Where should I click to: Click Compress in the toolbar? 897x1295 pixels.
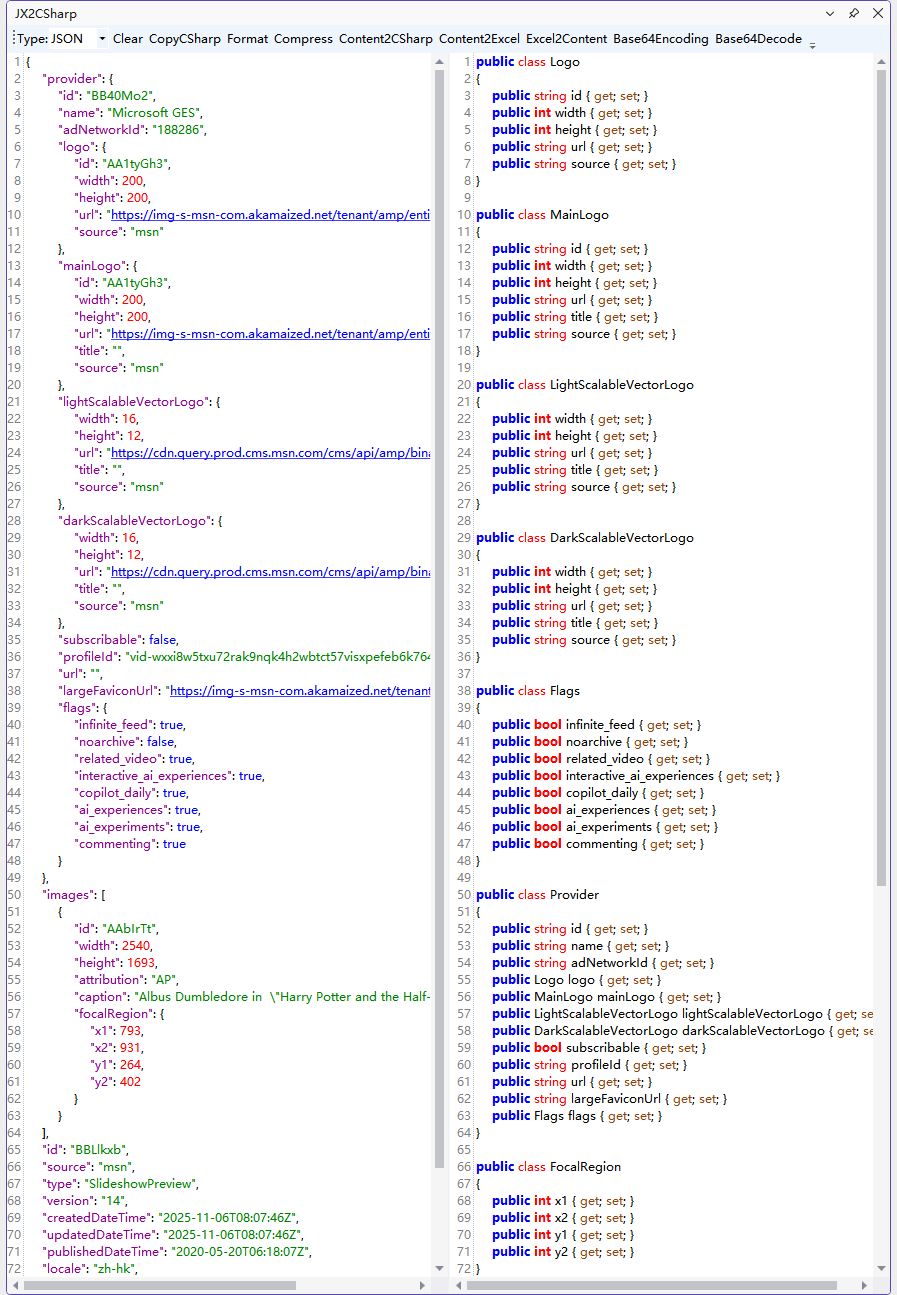(x=303, y=39)
